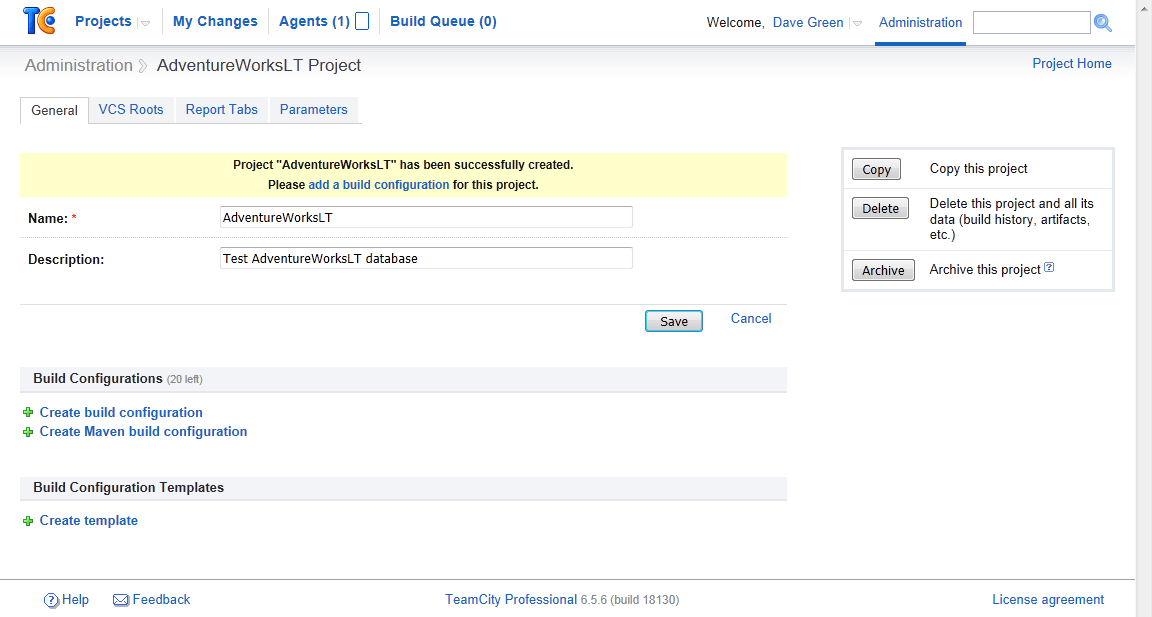Click Create Maven build configuration link
1152x617 pixels.
pos(143,432)
